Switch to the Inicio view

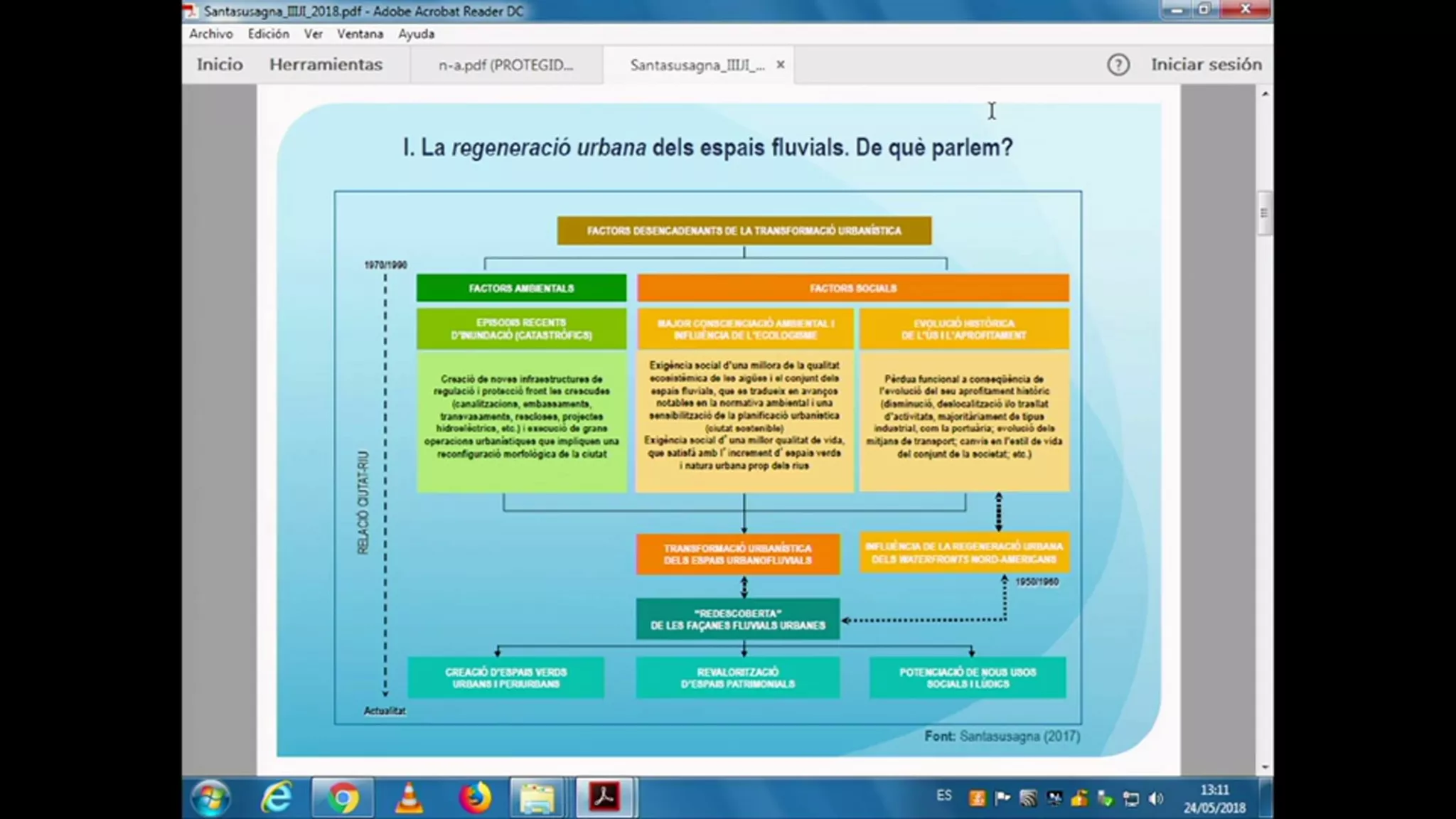click(220, 64)
